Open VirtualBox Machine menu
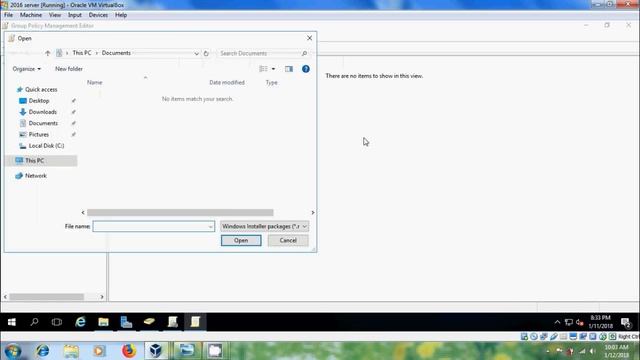Screen dimensions: 640x360 (x=31, y=15)
